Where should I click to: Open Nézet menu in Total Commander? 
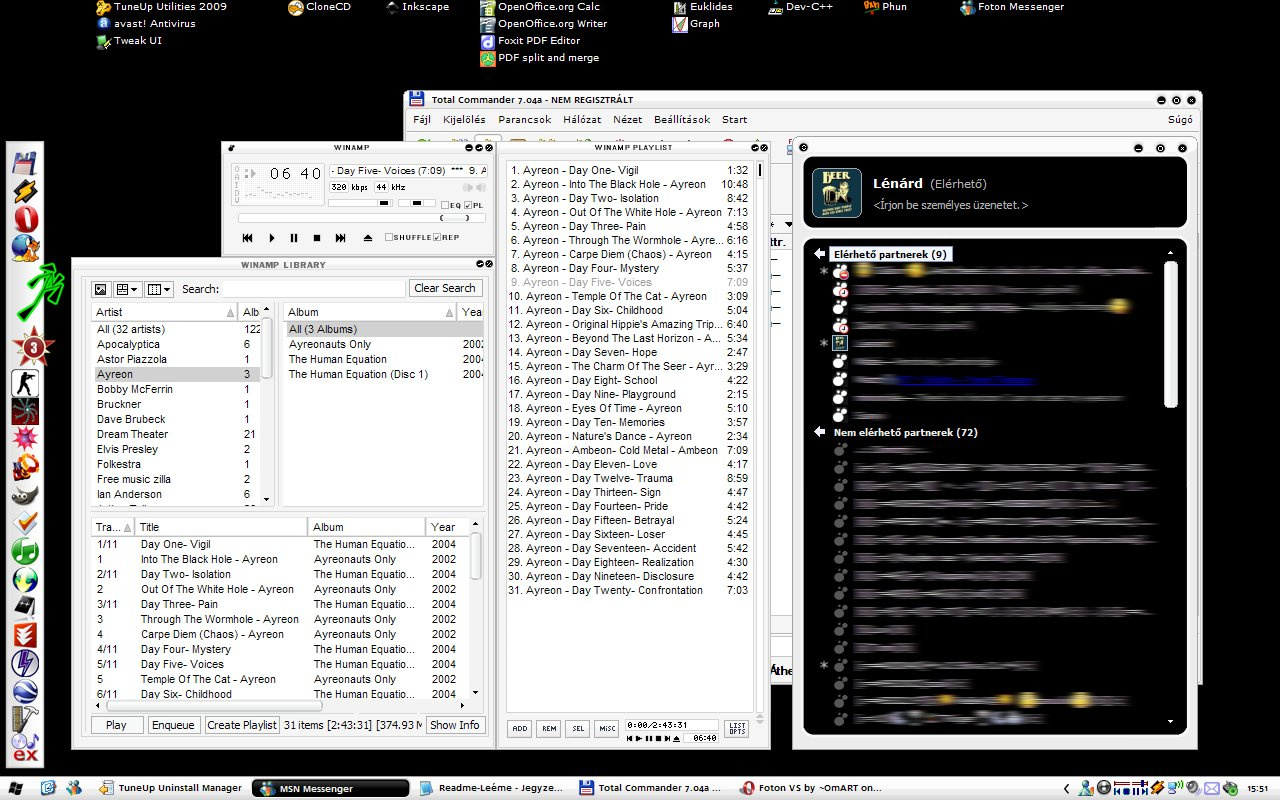(x=628, y=119)
